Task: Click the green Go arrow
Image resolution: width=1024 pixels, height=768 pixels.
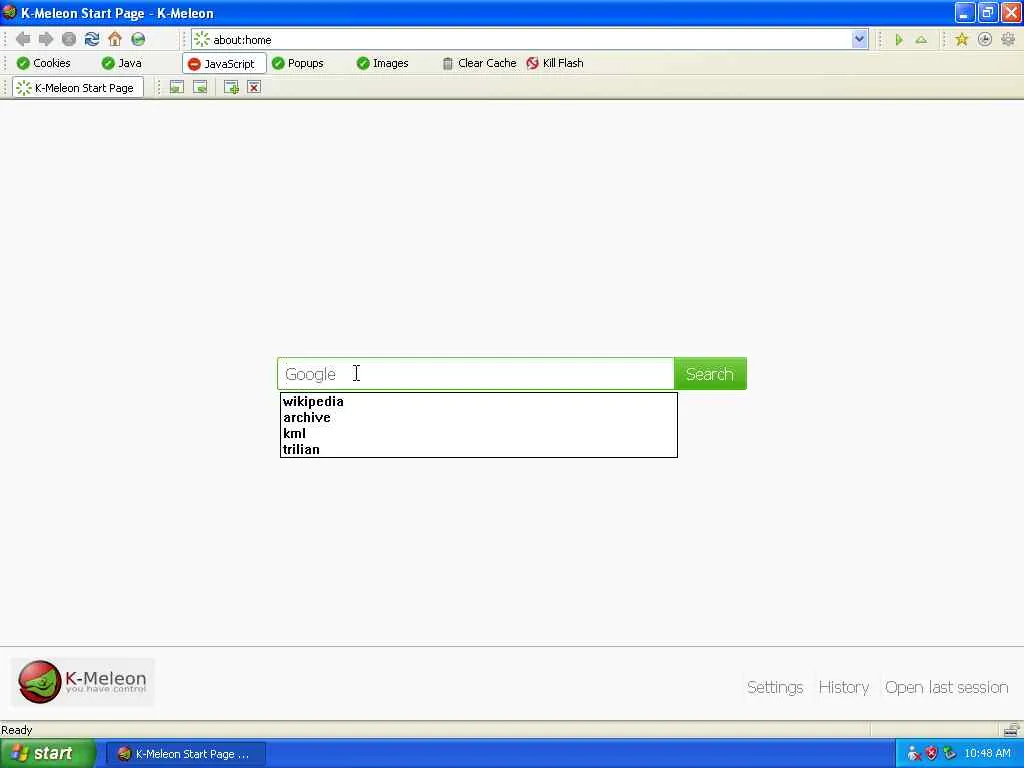Action: click(x=899, y=40)
